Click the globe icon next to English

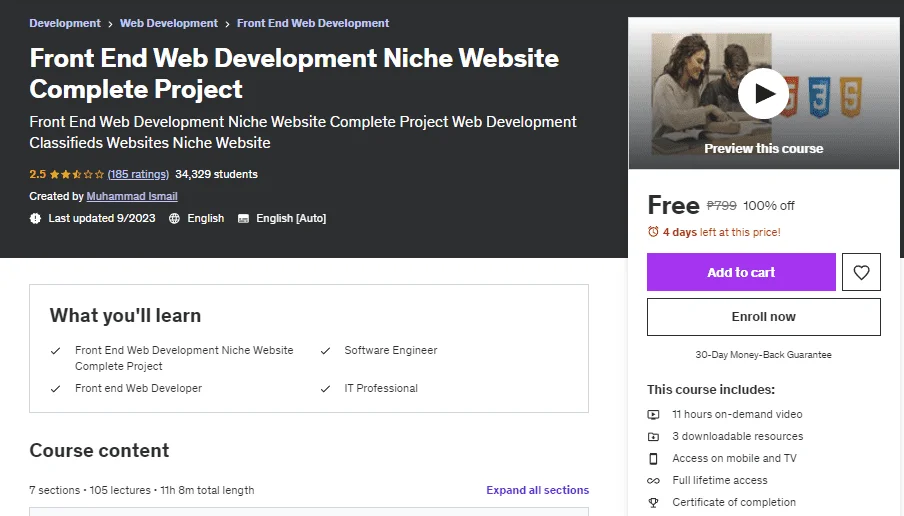click(x=174, y=219)
